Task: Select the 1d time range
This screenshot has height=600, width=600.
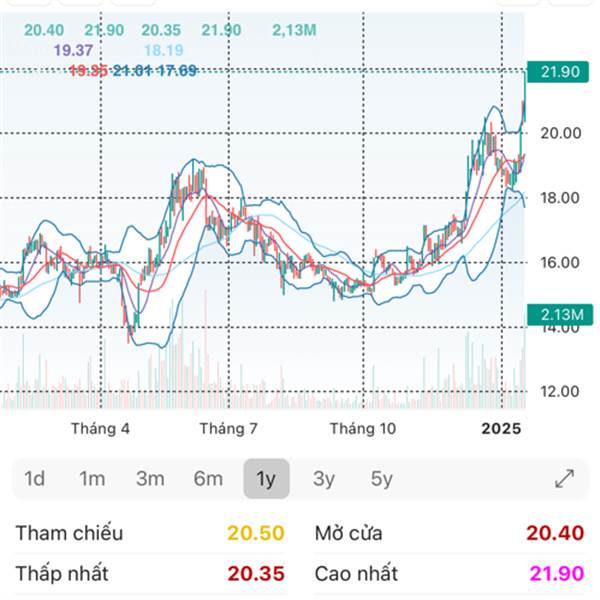Action: [34, 479]
